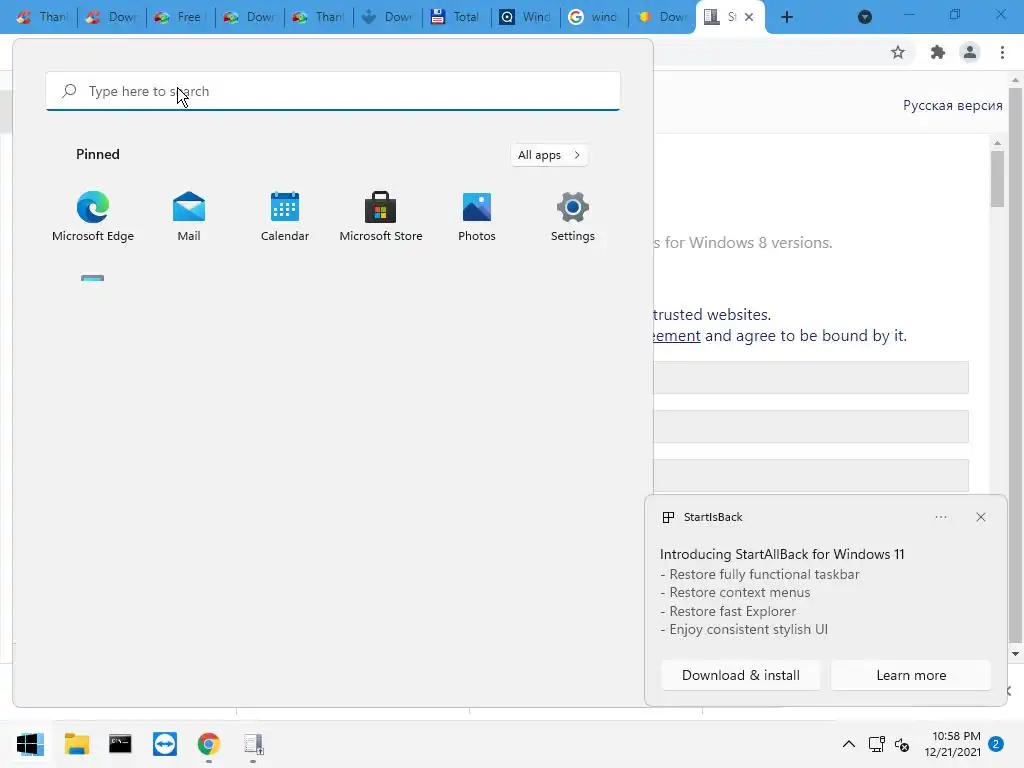1024x768 pixels.
Task: Open network status tray icon
Action: [x=876, y=744]
